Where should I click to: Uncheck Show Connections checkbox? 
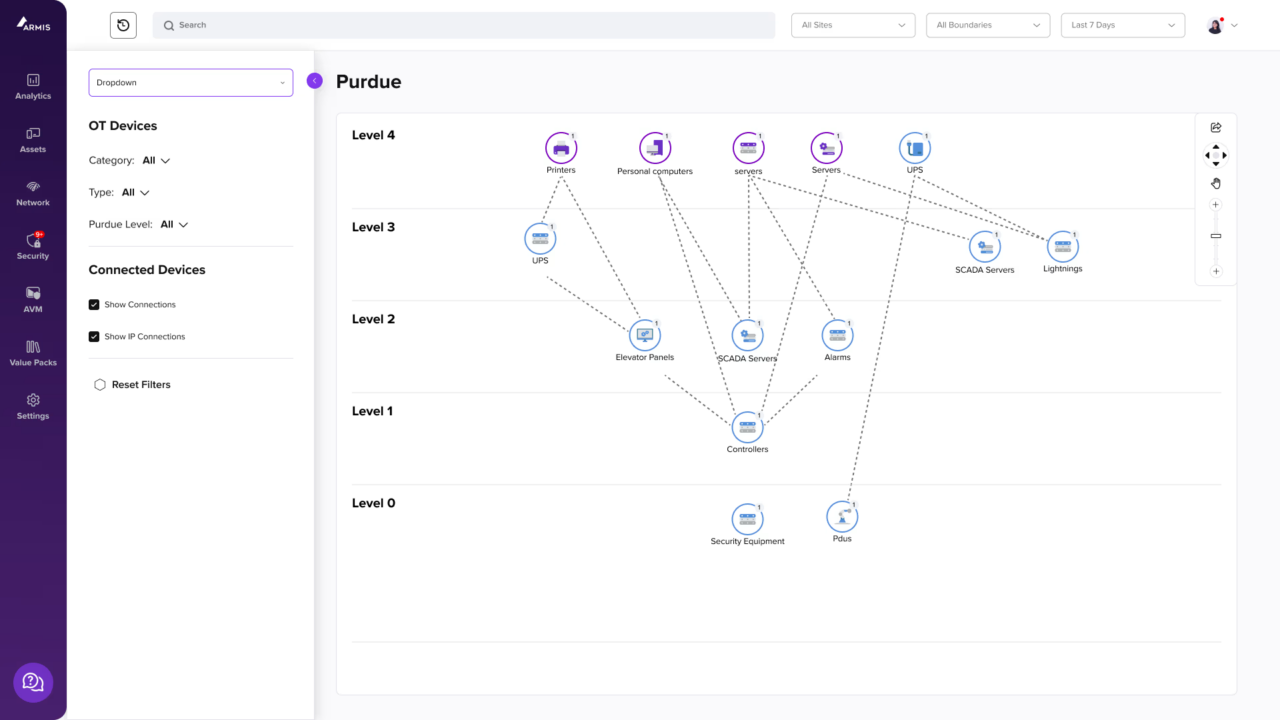coord(94,304)
